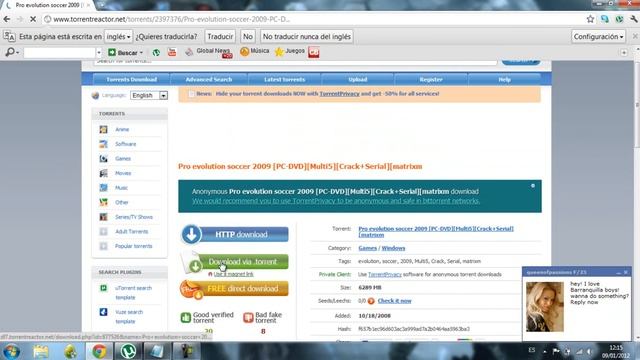
Task: Open uTorrent from the taskbar
Action: point(129,351)
